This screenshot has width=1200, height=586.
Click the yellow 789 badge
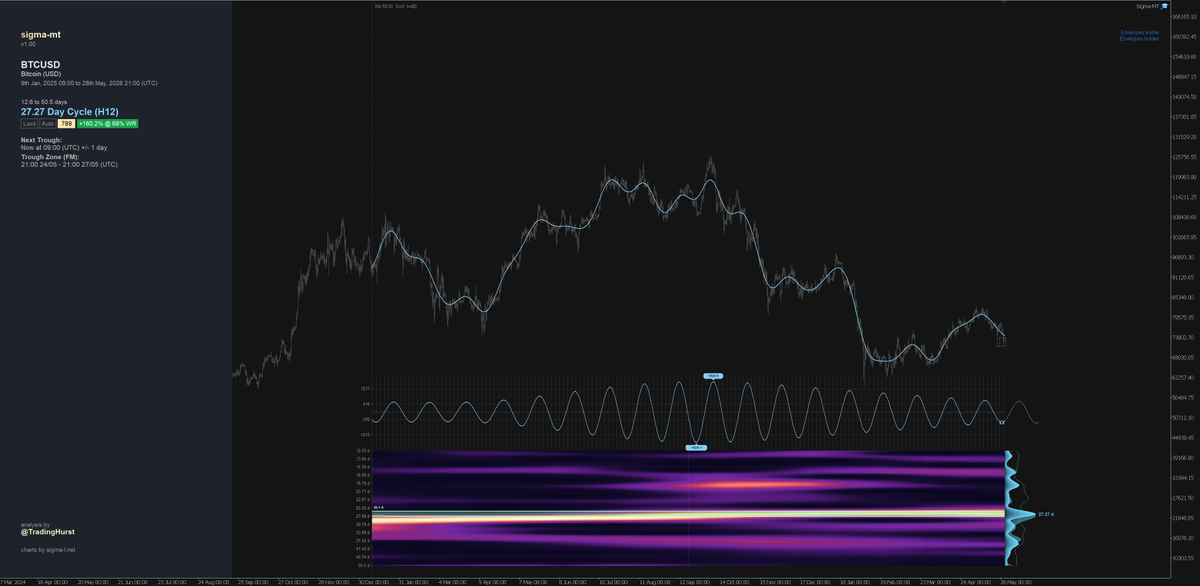click(x=66, y=123)
